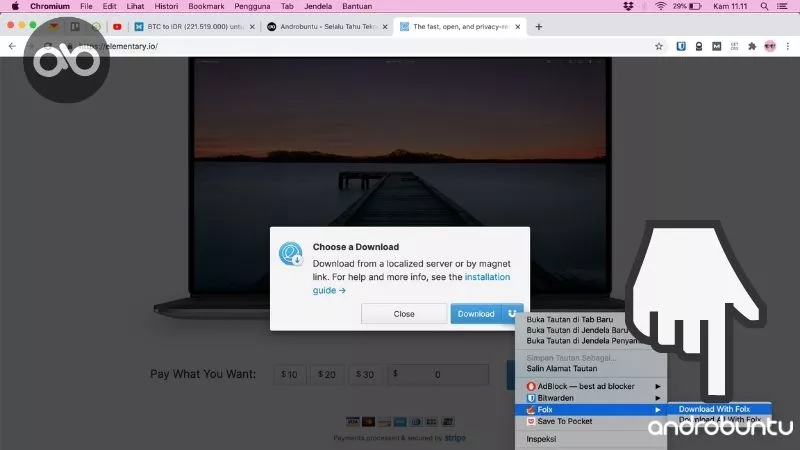Close the BTC to IDR tab

point(252,27)
